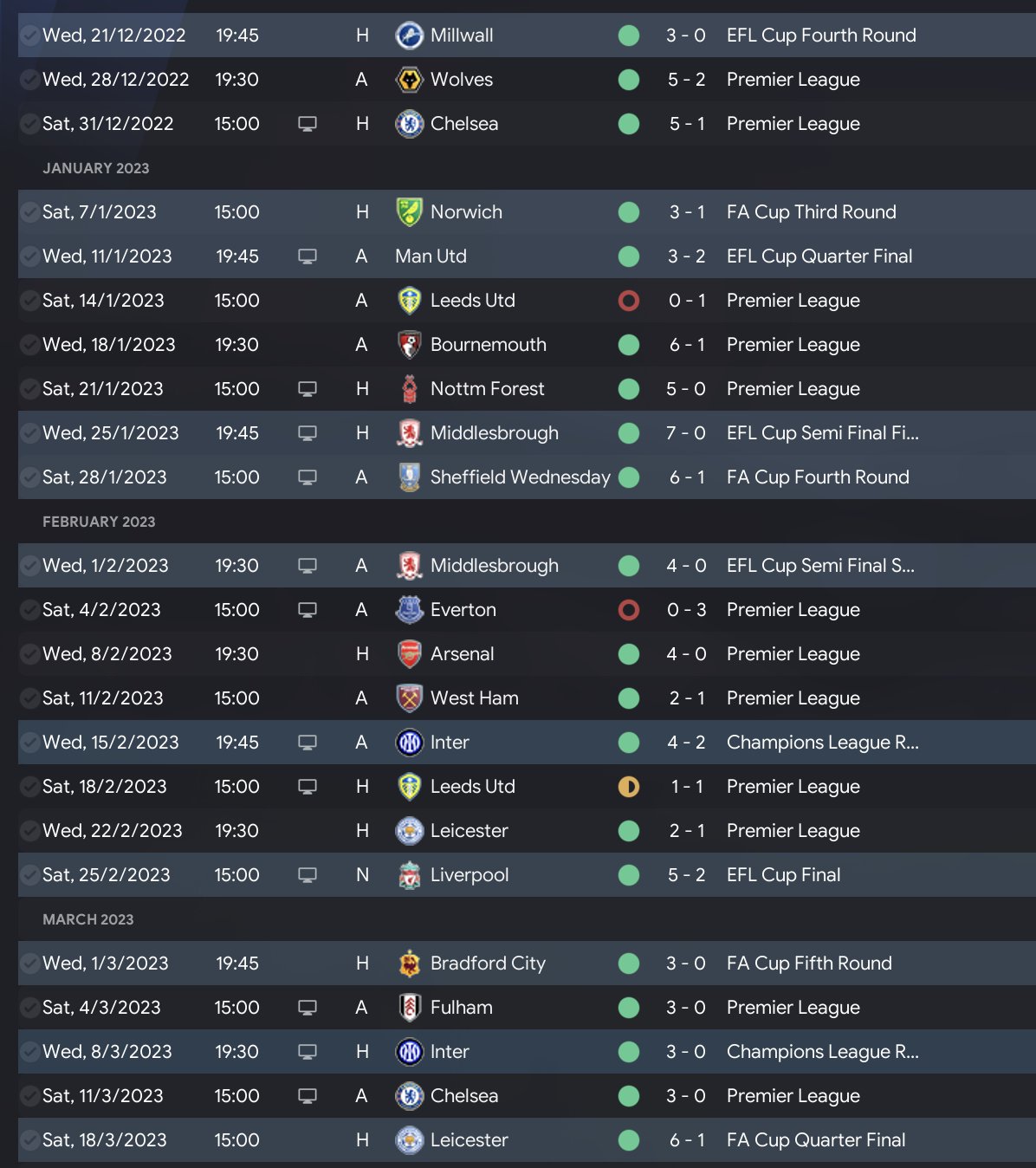Image resolution: width=1036 pixels, height=1168 pixels.
Task: Click the yellow draw indicator for Leeds 1-1
Action: (x=629, y=787)
